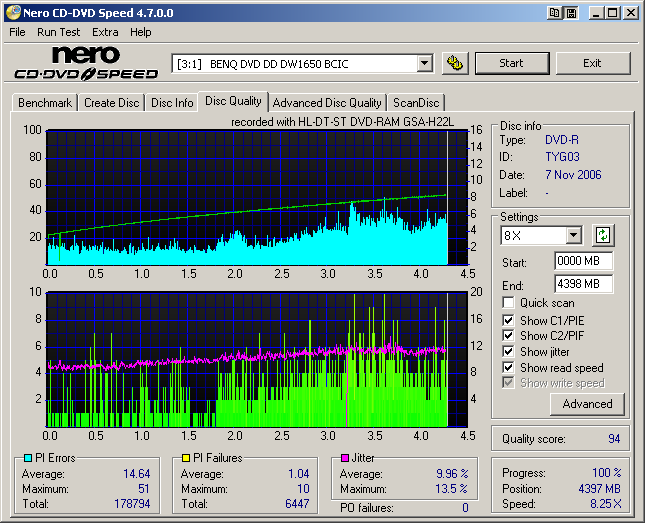Switch to the Benchmark tab
Viewport: 645px width, 523px height.
click(45, 103)
